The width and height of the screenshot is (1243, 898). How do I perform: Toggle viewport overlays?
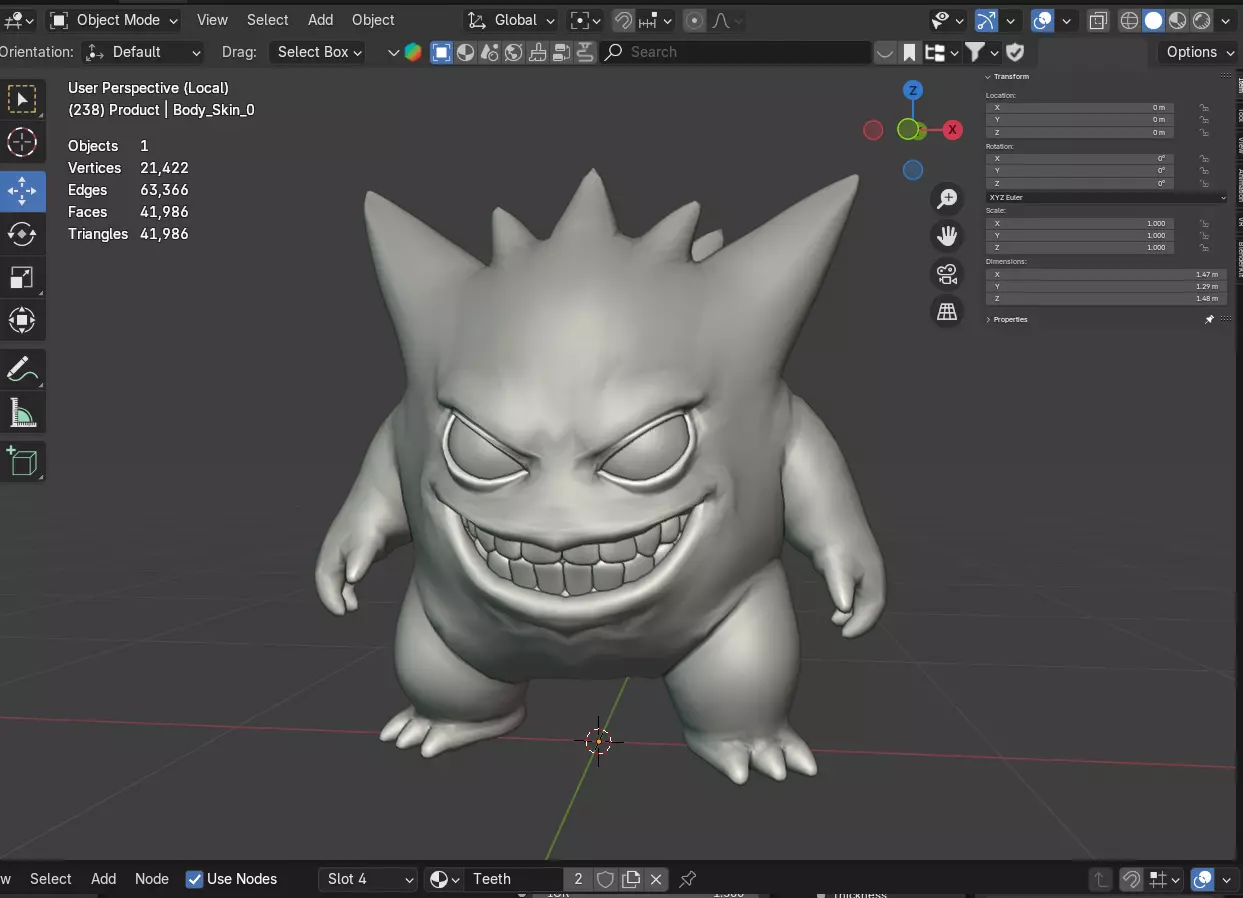pyautogui.click(x=1043, y=20)
